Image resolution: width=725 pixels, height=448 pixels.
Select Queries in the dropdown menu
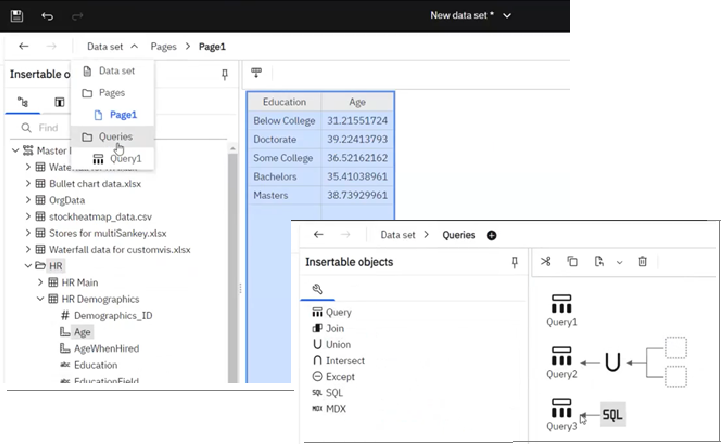115,136
